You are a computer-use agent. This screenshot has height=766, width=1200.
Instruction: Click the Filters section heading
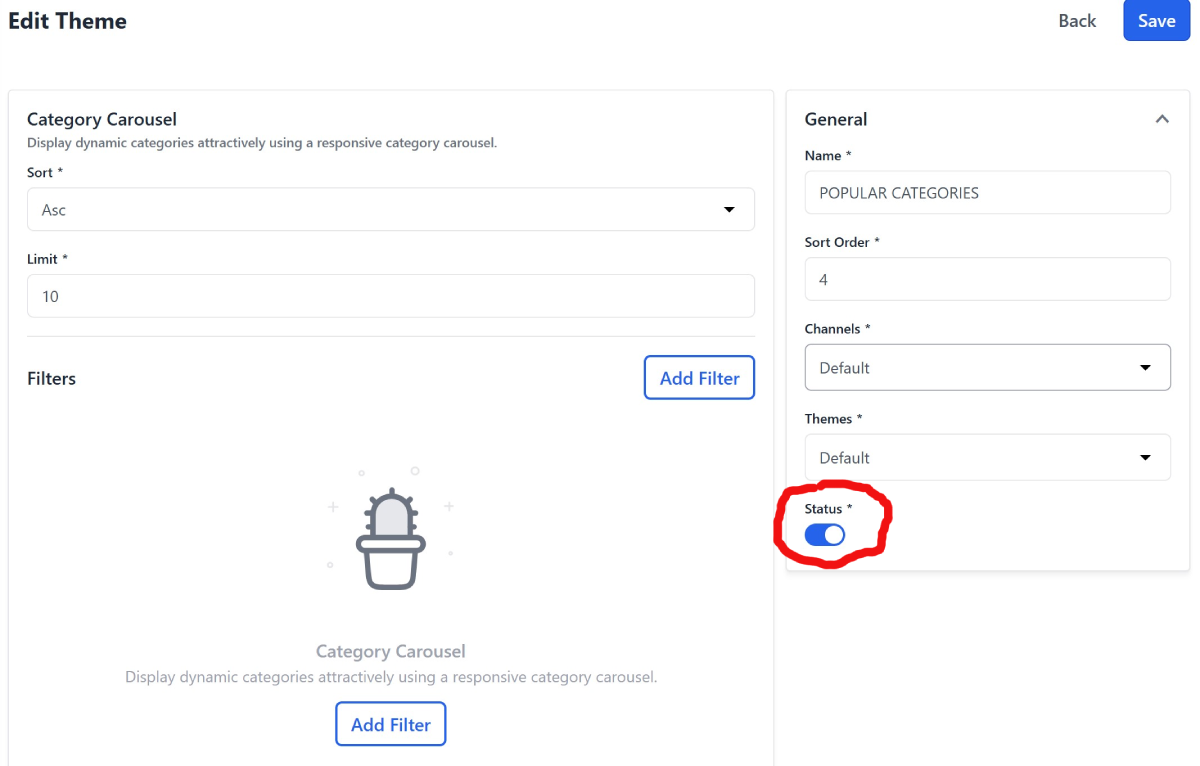coord(52,379)
